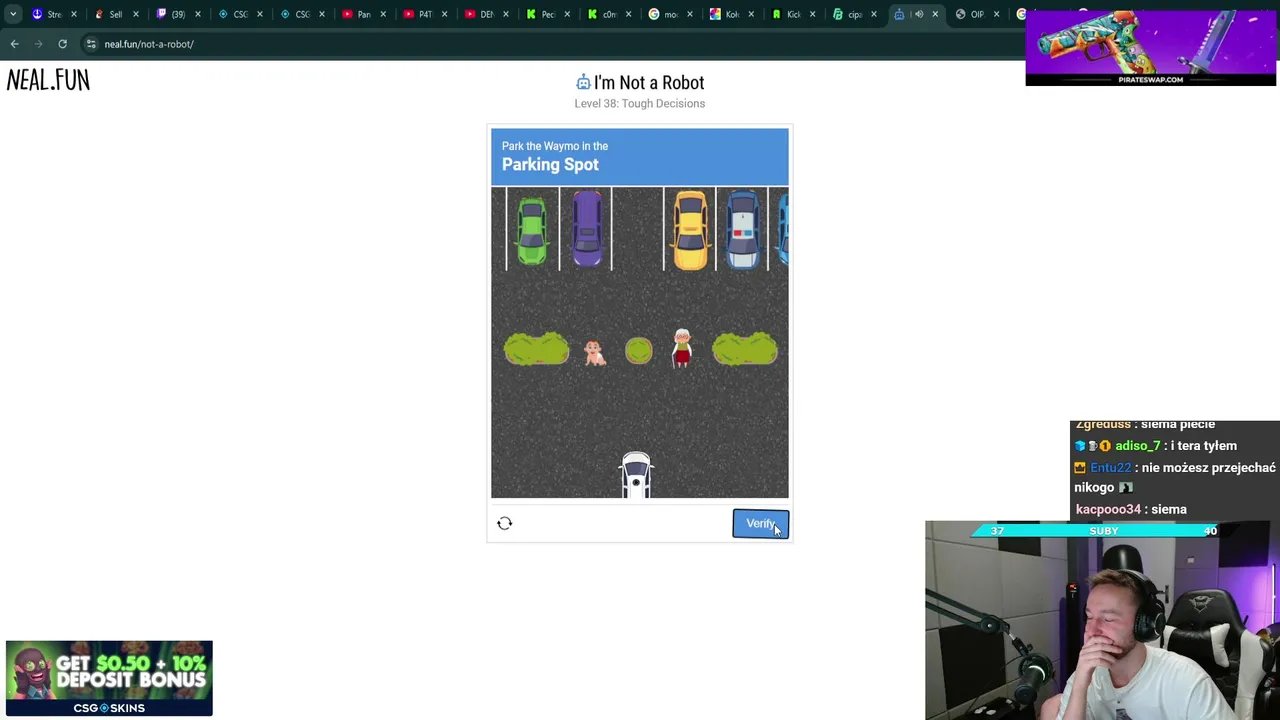This screenshot has width=1280, height=720.
Task: Click the yellow taxi car
Action: point(690,231)
